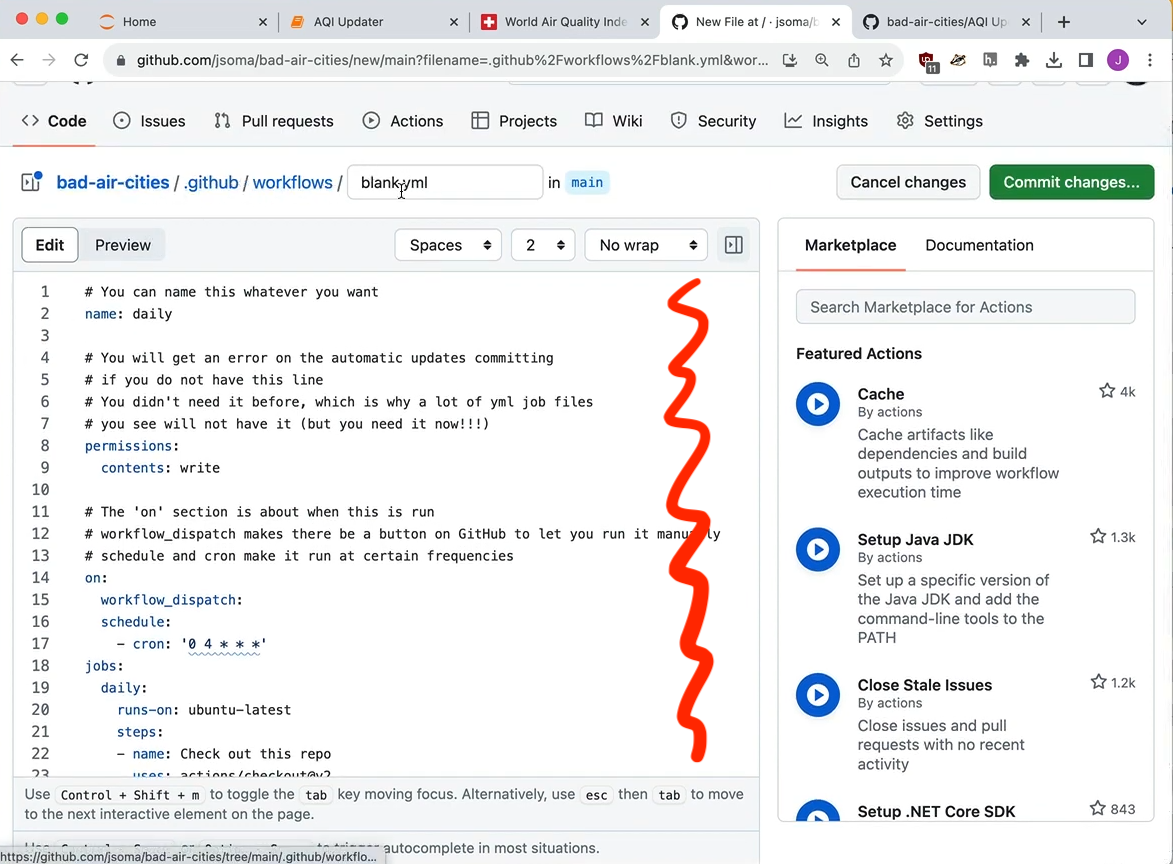The width and height of the screenshot is (1173, 864).
Task: Open the Pull requests tab
Action: coord(274,121)
